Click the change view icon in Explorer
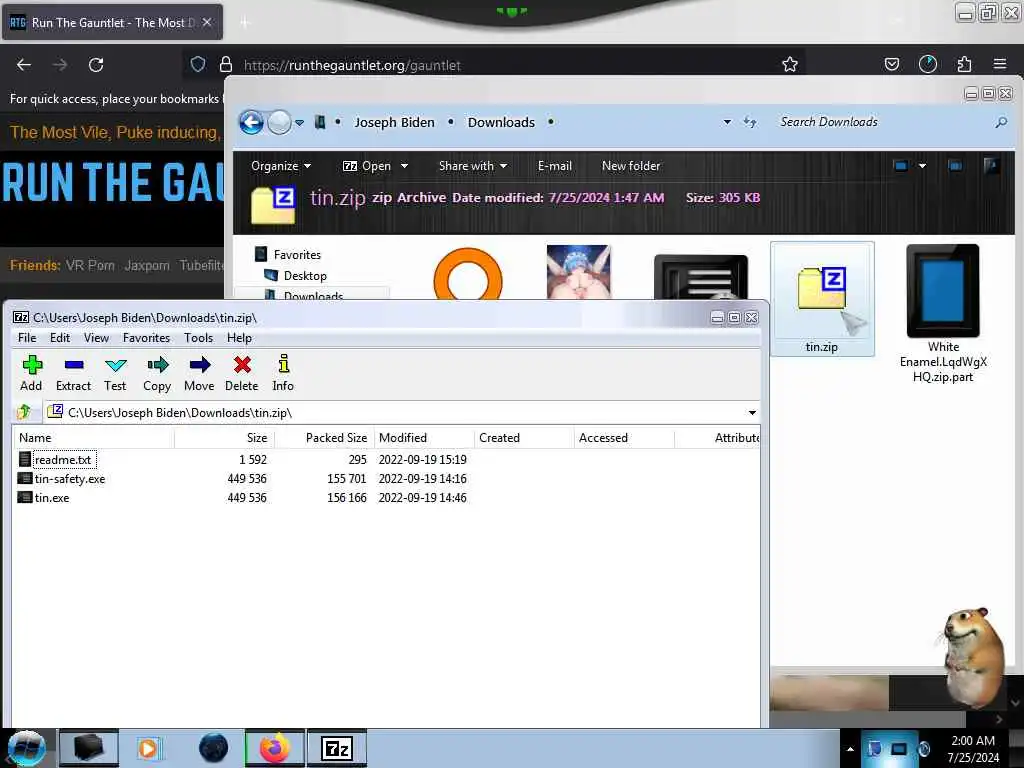This screenshot has height=768, width=1024. click(901, 166)
